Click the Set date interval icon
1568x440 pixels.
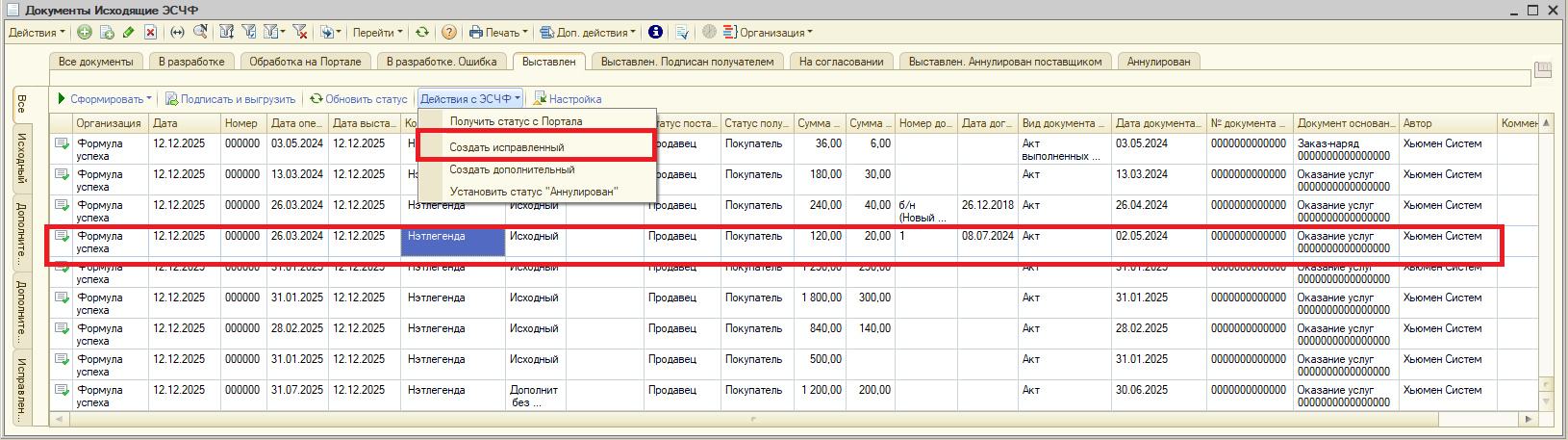tap(177, 32)
